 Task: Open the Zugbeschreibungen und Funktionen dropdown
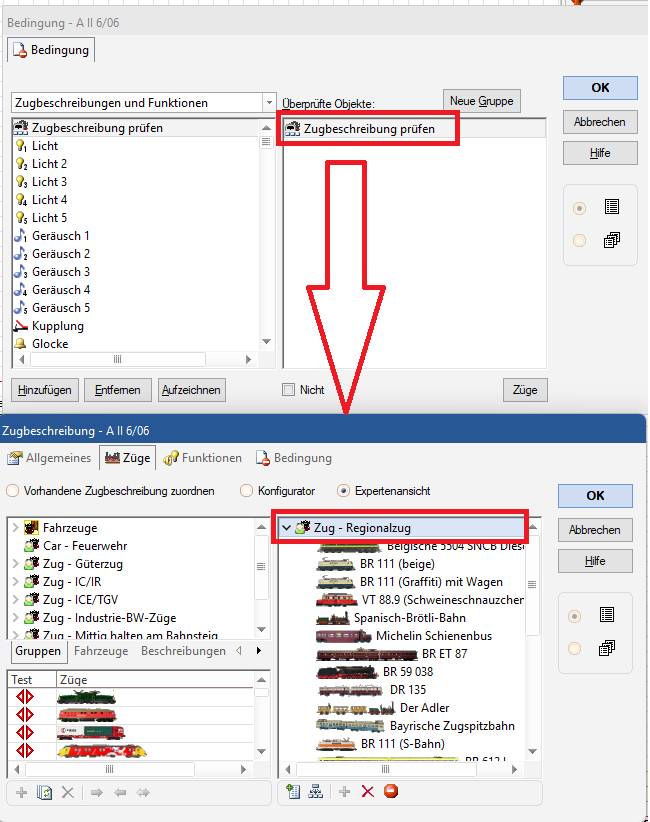pyautogui.click(x=269, y=103)
